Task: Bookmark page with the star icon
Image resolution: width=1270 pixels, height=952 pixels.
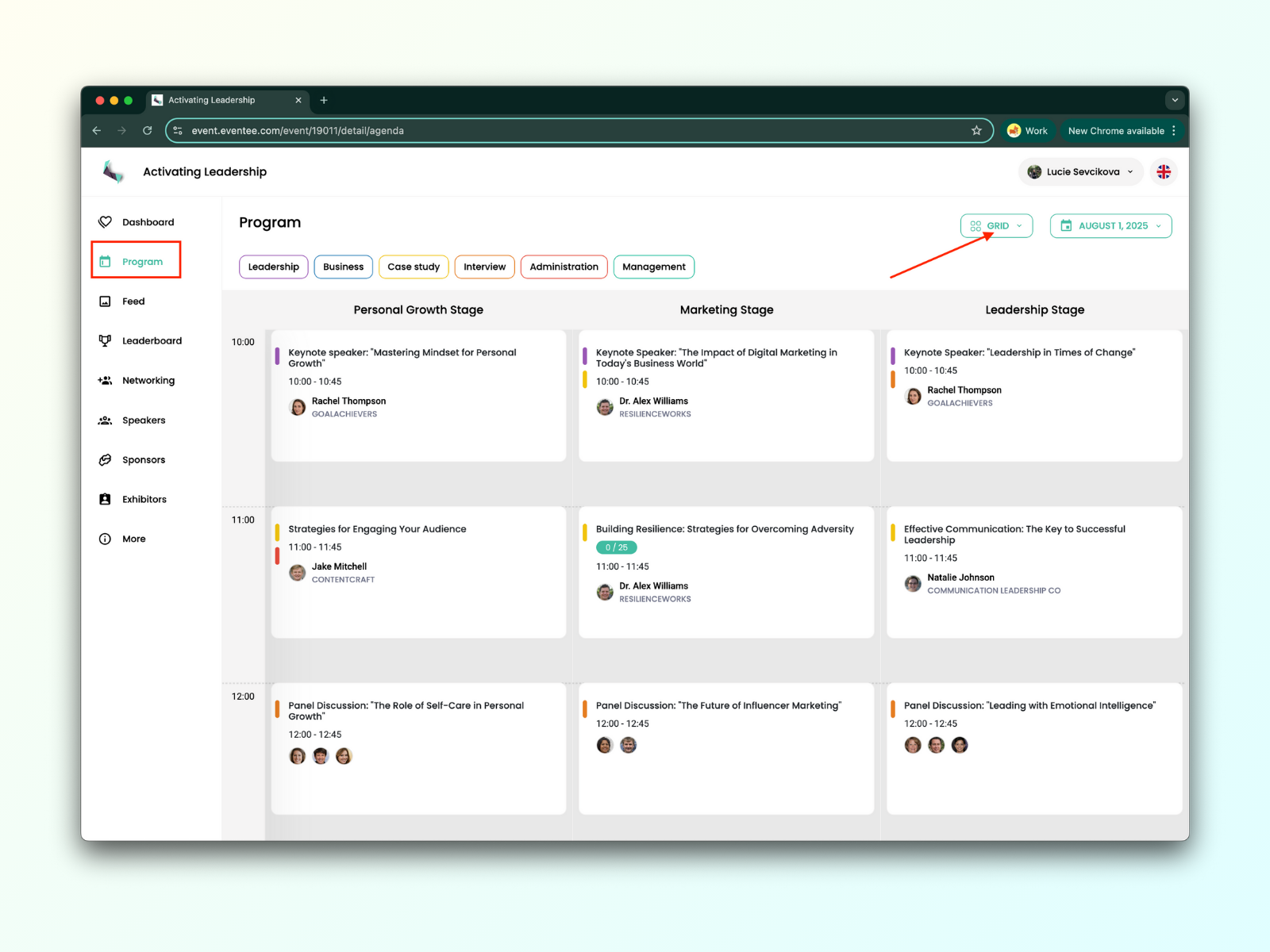Action: pos(976,131)
